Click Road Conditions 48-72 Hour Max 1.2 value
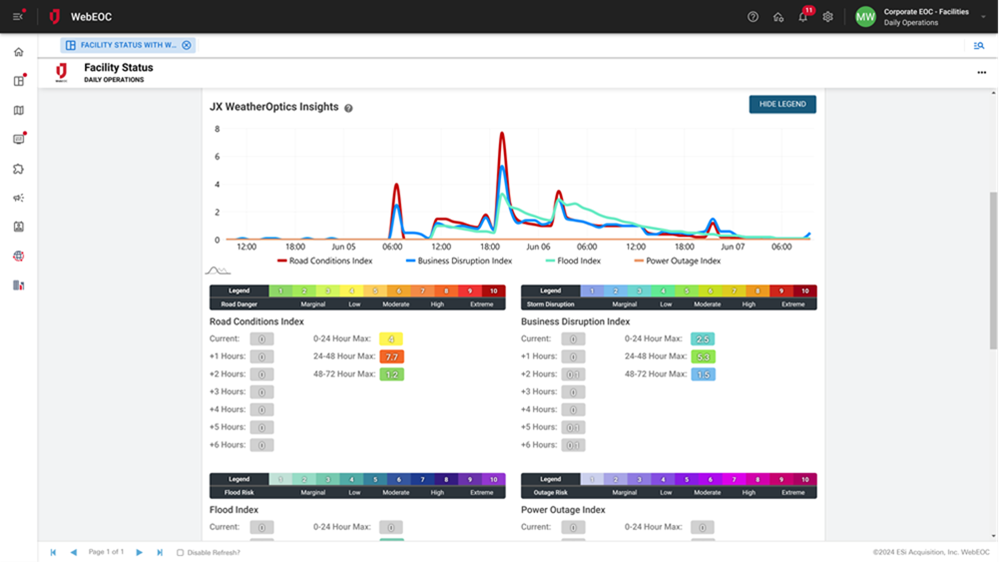This screenshot has height=562, width=999. [392, 375]
